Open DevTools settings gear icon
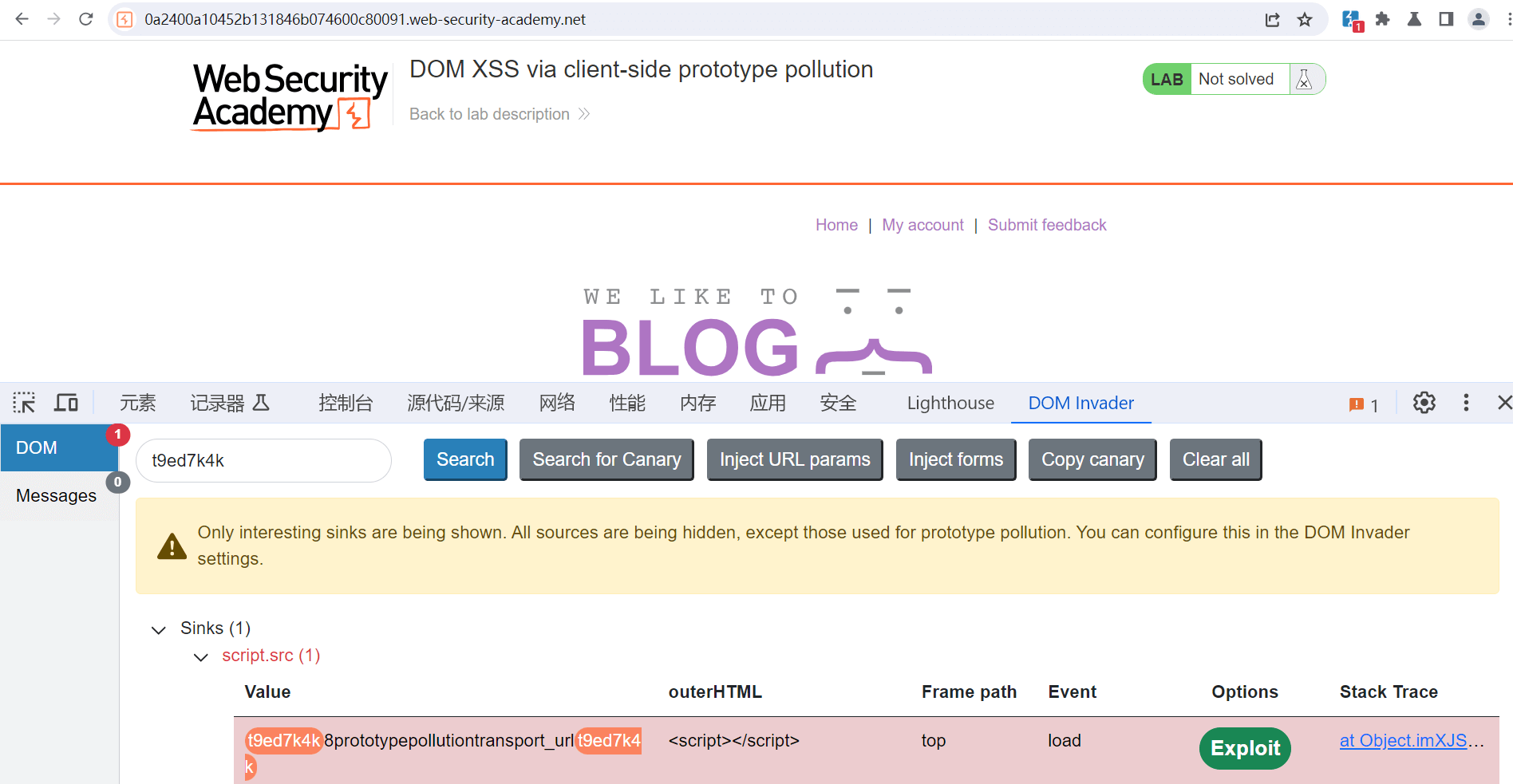The height and width of the screenshot is (784, 1513). coord(1424,403)
